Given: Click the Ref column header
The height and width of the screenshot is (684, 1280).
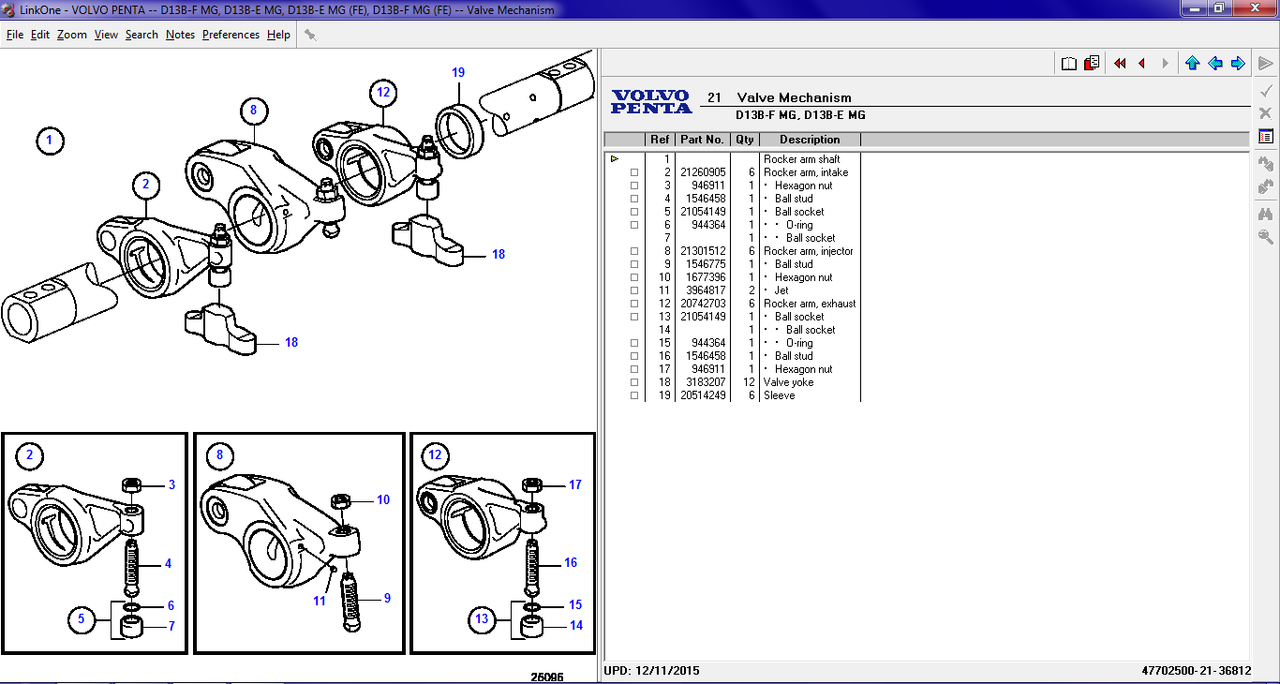Looking at the screenshot, I should (660, 139).
